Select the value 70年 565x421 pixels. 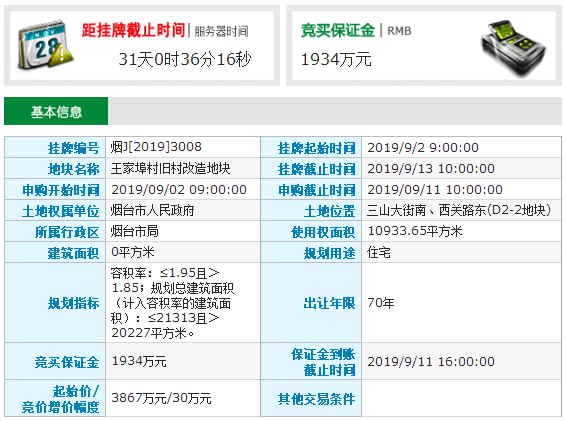[381, 303]
